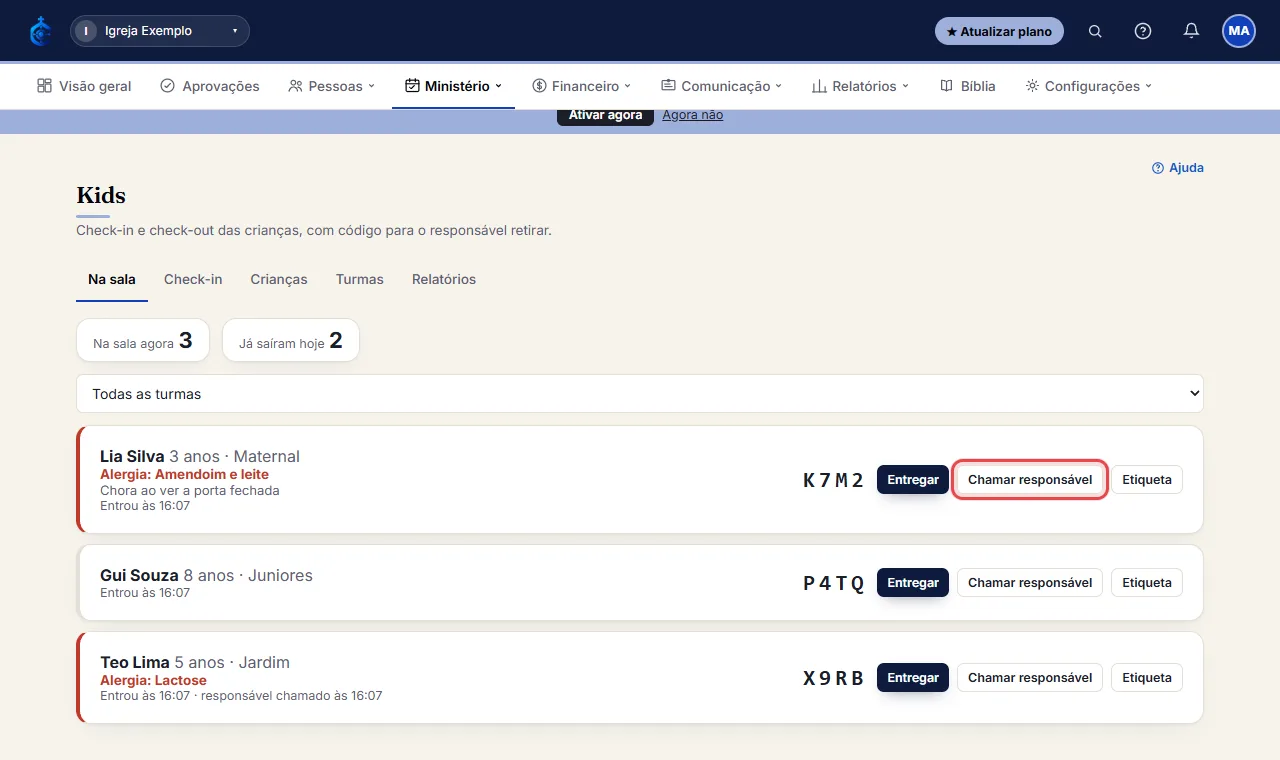Click Entregar for Lia Silva
This screenshot has width=1280, height=760.
[x=913, y=480]
